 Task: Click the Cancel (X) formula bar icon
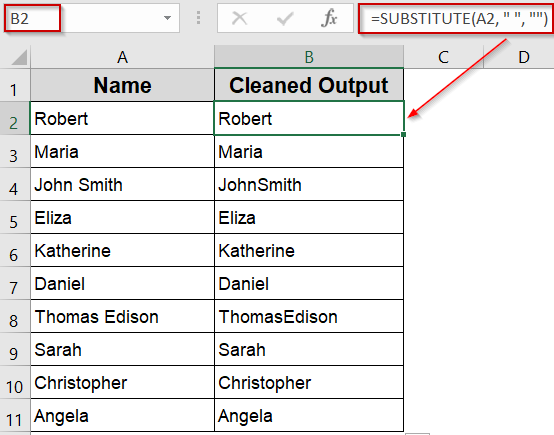coord(239,18)
